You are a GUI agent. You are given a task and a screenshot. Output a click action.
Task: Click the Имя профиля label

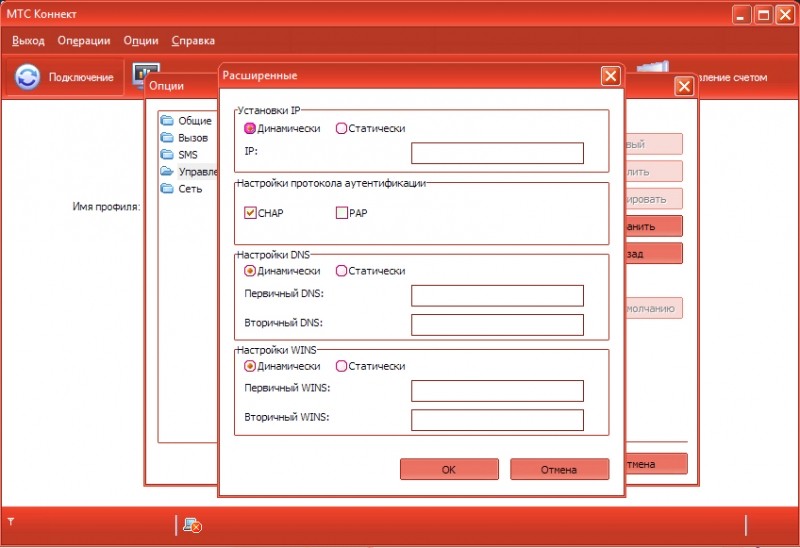(x=106, y=207)
